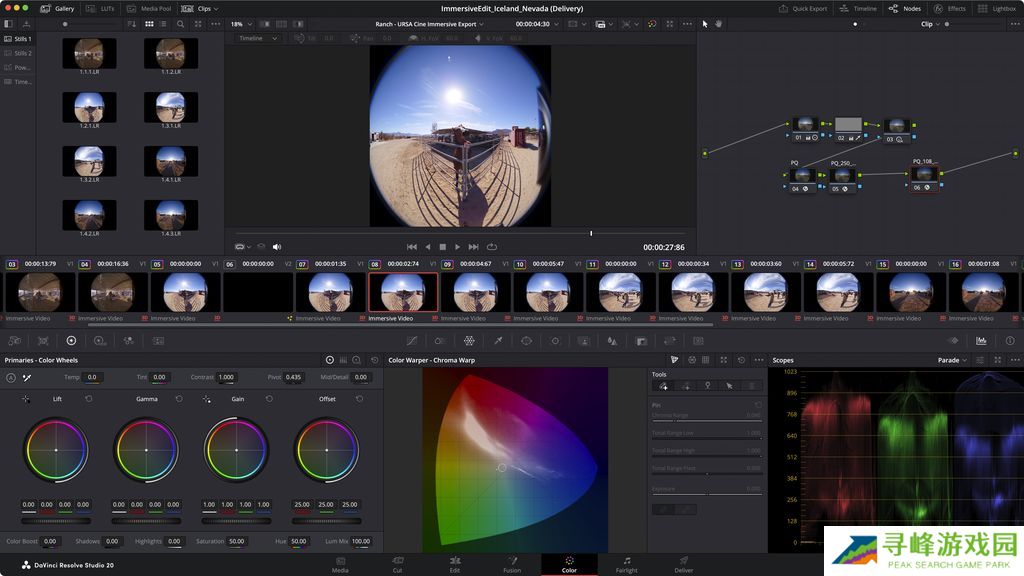
Task: Select clip 09 thumbnail in timeline
Action: 475,292
